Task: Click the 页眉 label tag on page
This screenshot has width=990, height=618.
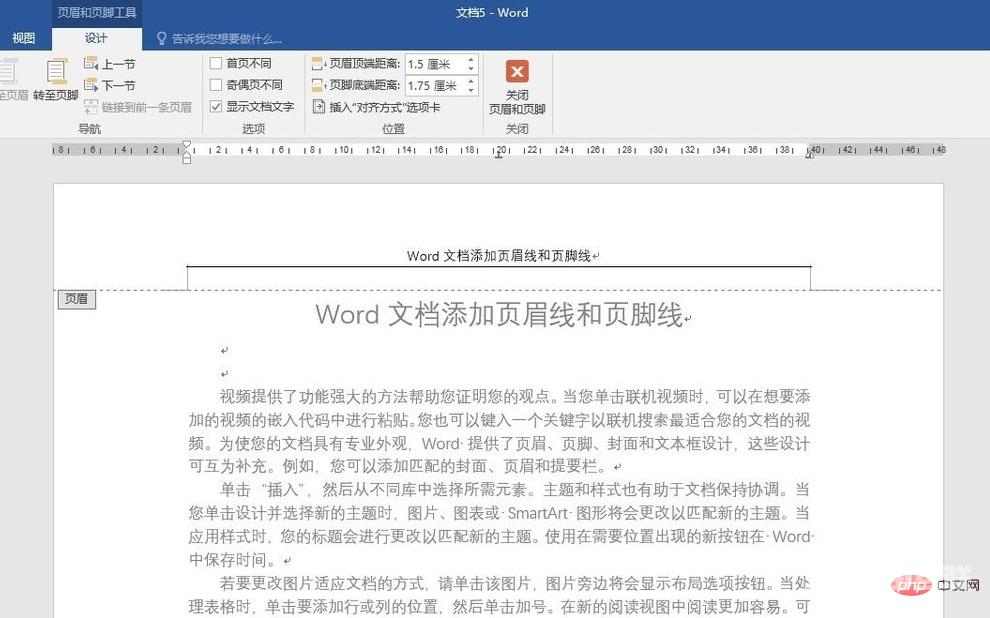Action: (x=76, y=299)
